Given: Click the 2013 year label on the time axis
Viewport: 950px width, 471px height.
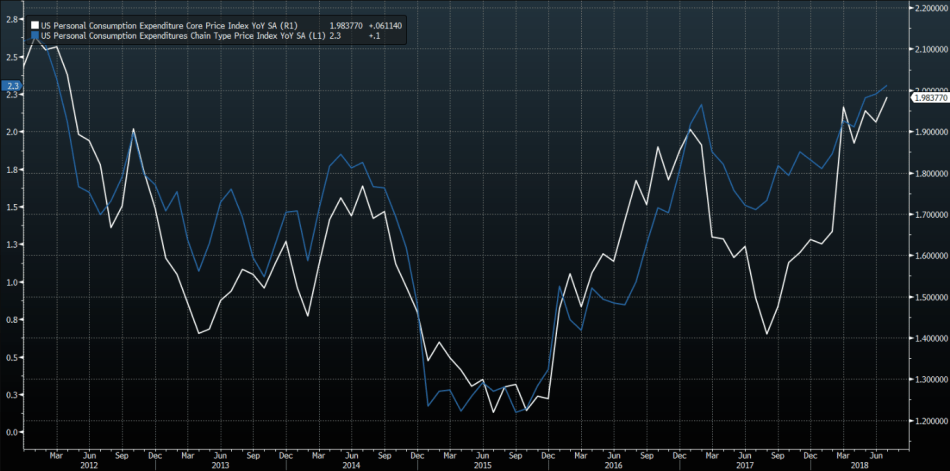Looking at the screenshot, I should (221, 465).
